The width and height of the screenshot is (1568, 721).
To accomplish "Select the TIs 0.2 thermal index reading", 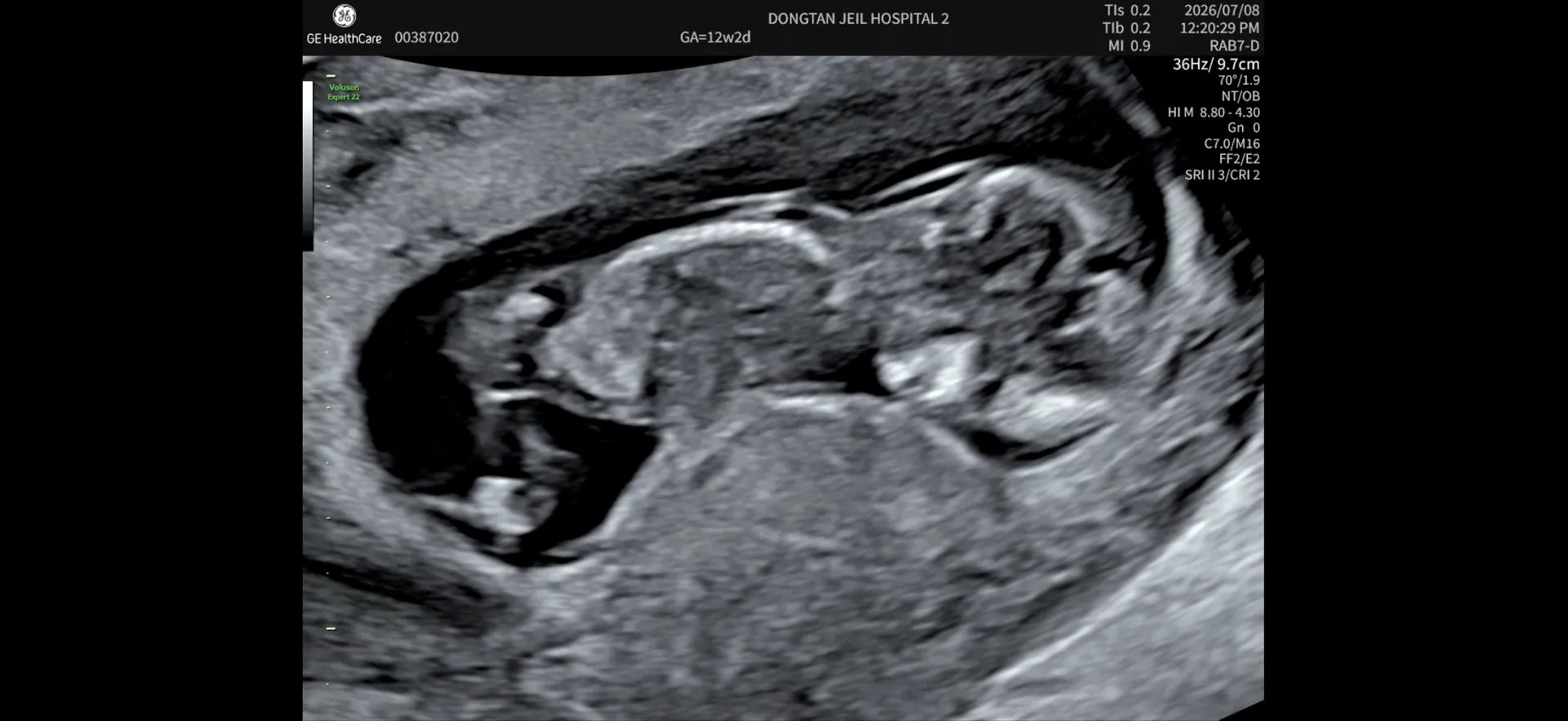I will point(1127,11).
